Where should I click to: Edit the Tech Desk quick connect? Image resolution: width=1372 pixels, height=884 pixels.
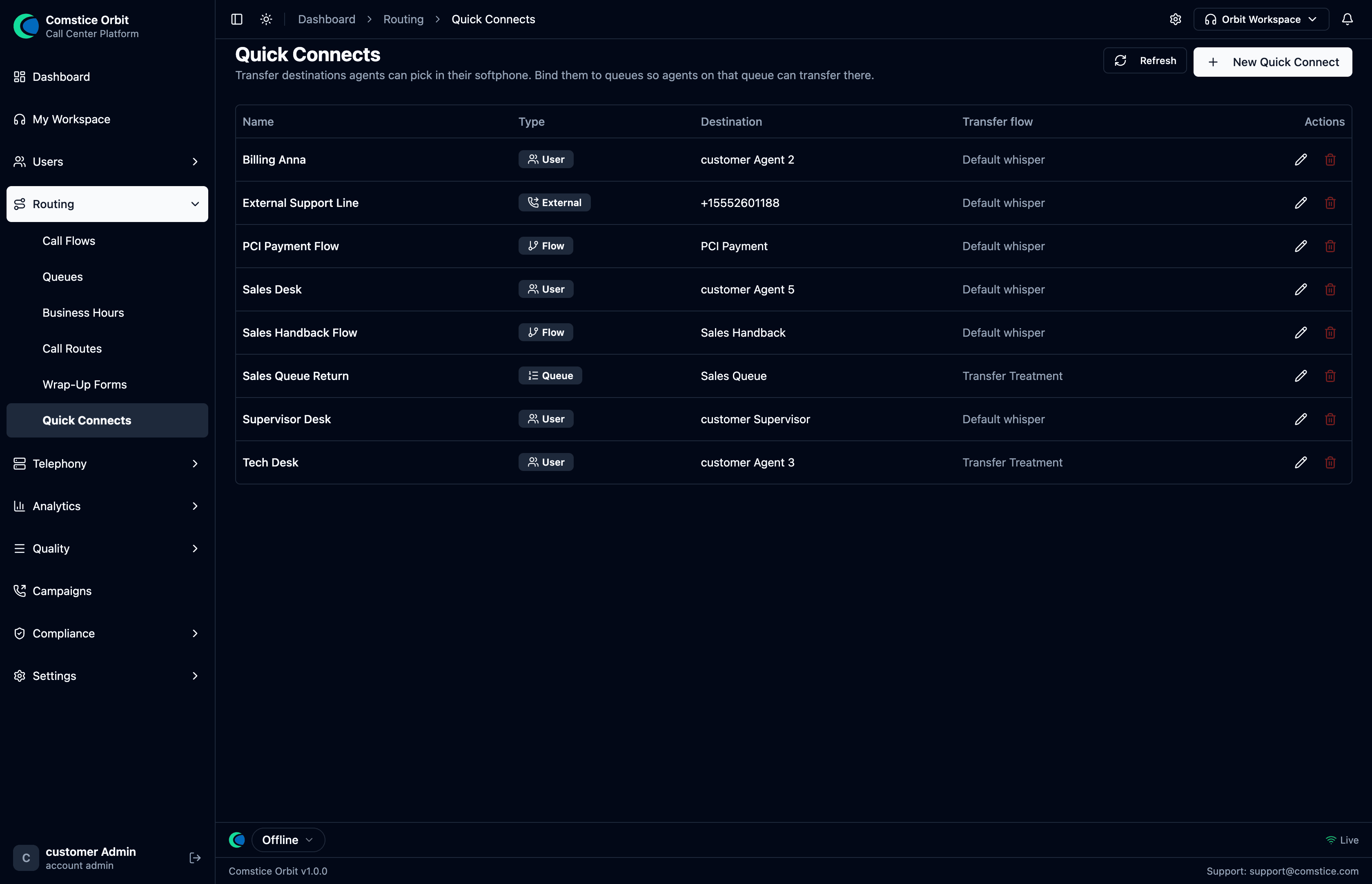[1301, 463]
